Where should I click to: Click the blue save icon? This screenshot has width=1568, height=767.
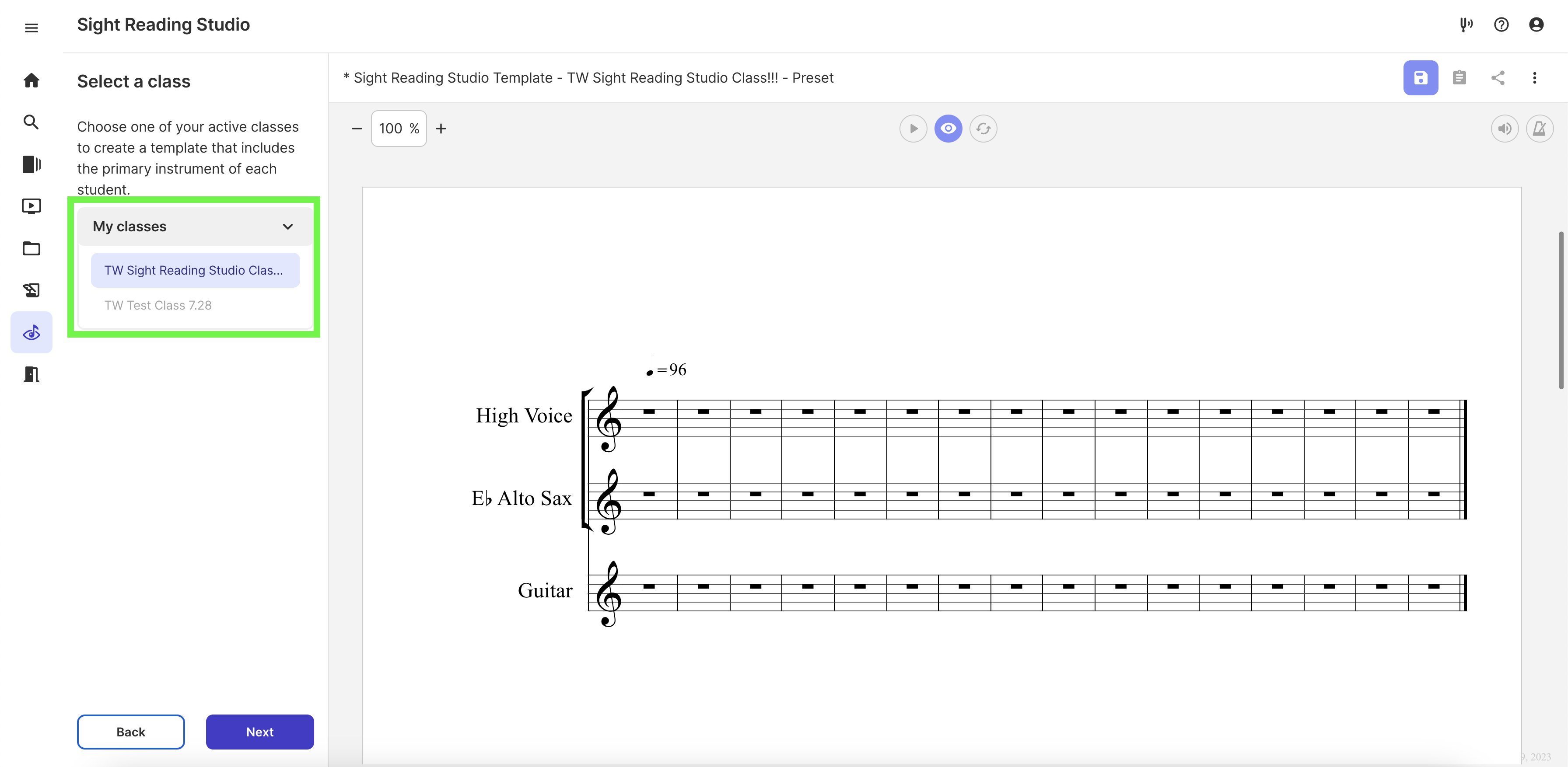coord(1420,78)
